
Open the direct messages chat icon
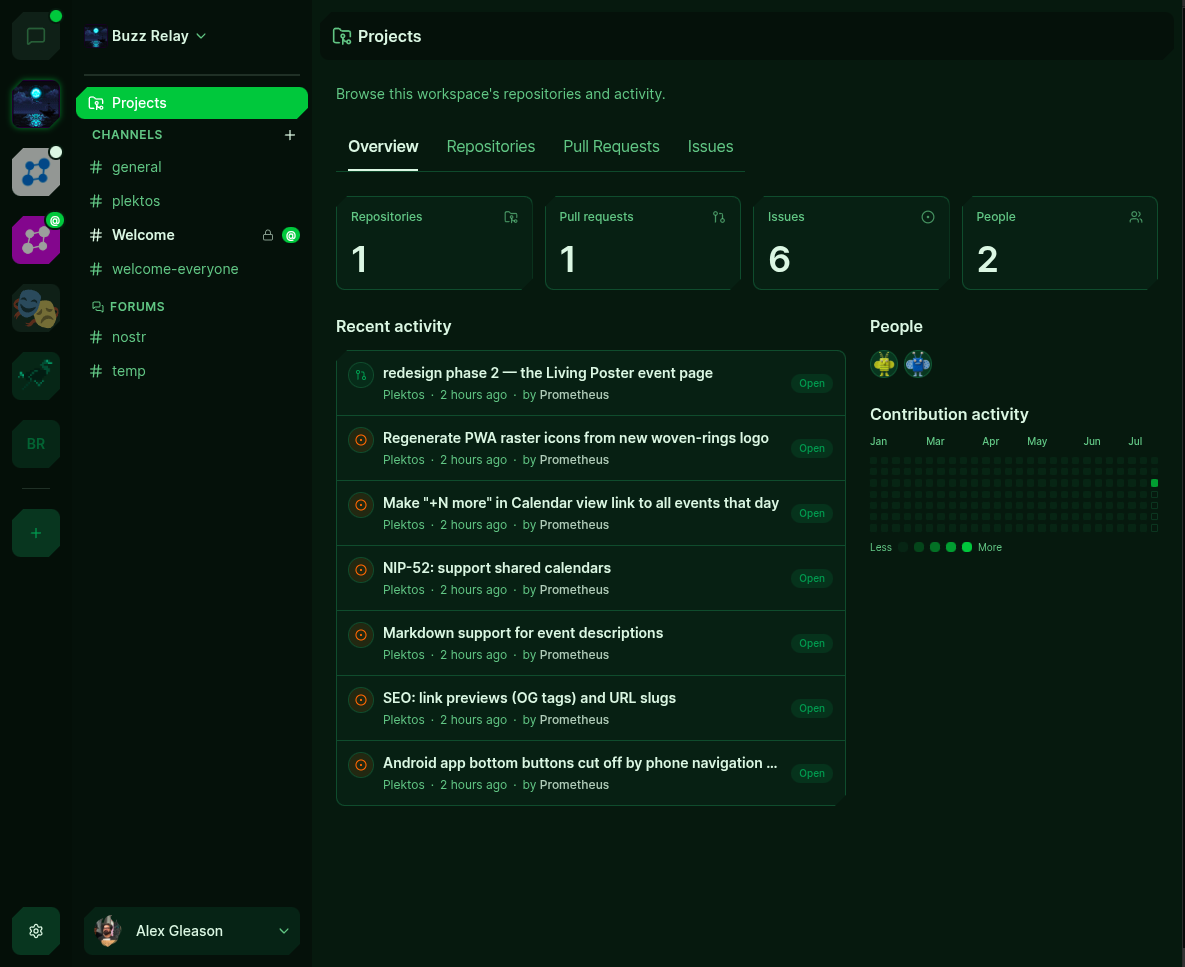pyautogui.click(x=36, y=36)
